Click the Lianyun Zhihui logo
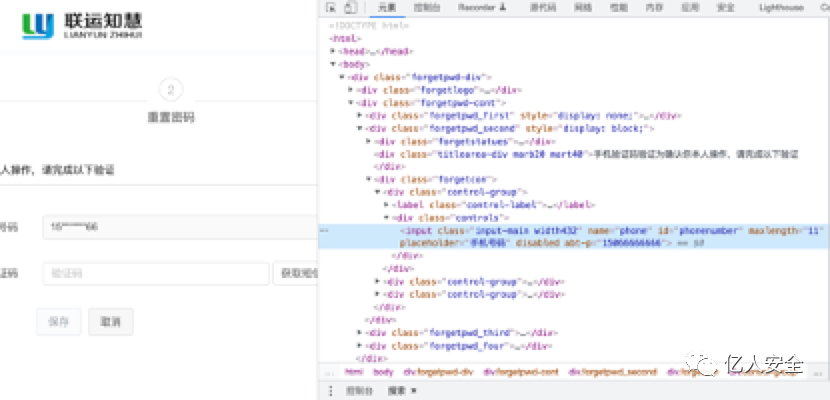 pyautogui.click(x=82, y=26)
